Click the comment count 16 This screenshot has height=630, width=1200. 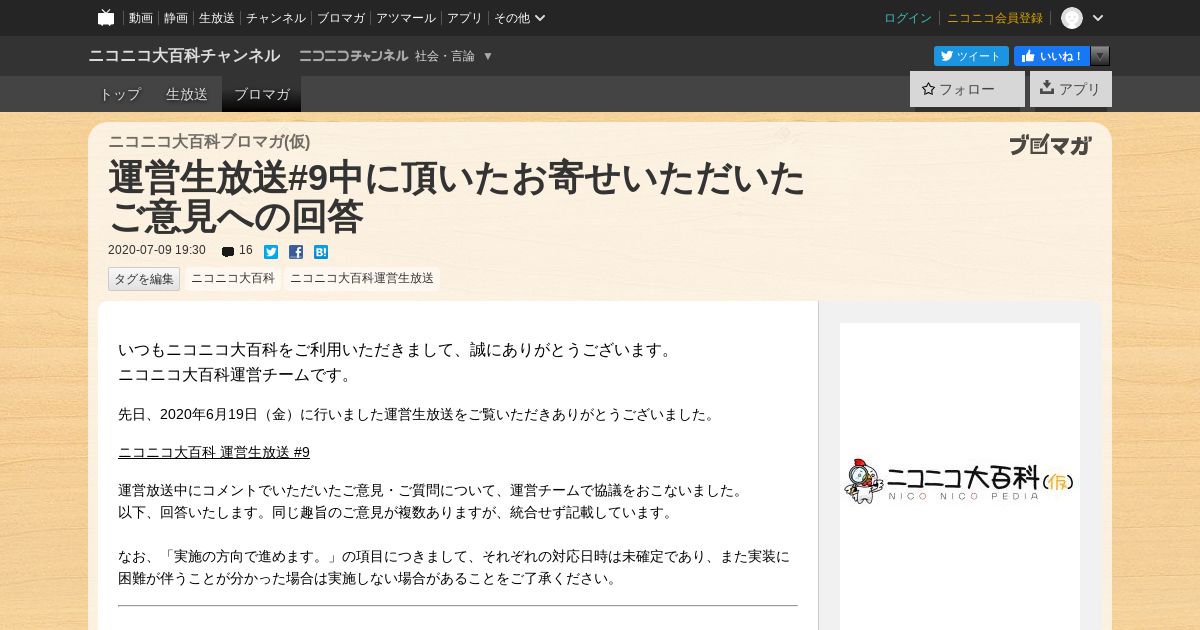246,251
